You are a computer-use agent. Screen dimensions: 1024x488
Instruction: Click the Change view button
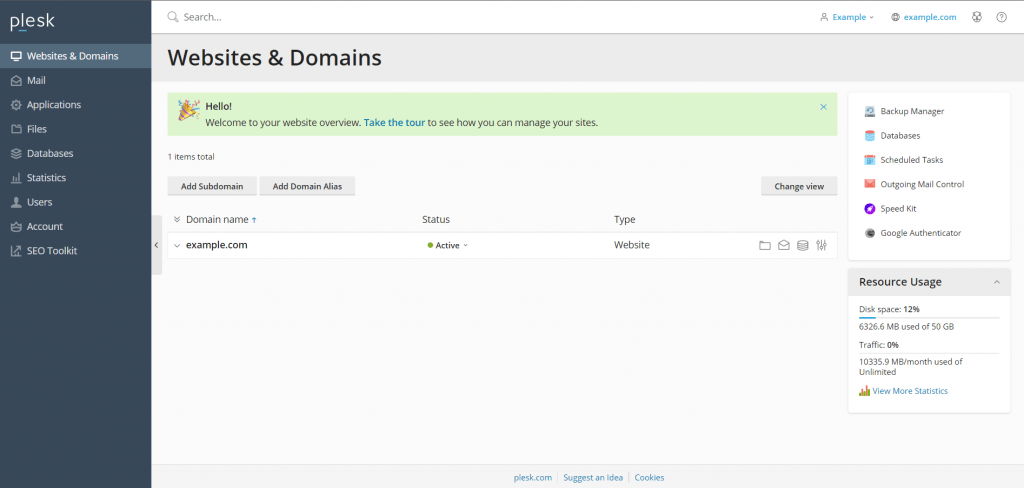(799, 186)
